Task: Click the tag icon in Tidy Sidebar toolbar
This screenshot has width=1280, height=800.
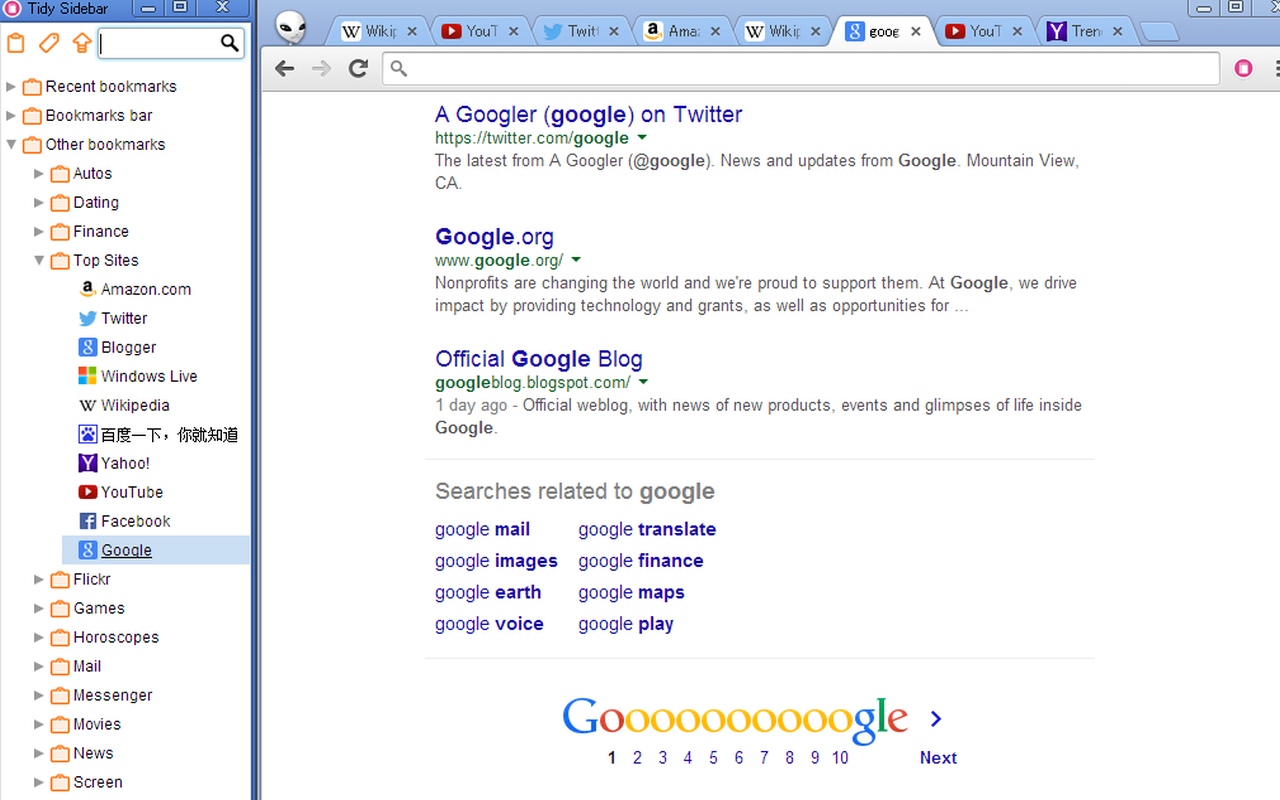Action: point(48,43)
